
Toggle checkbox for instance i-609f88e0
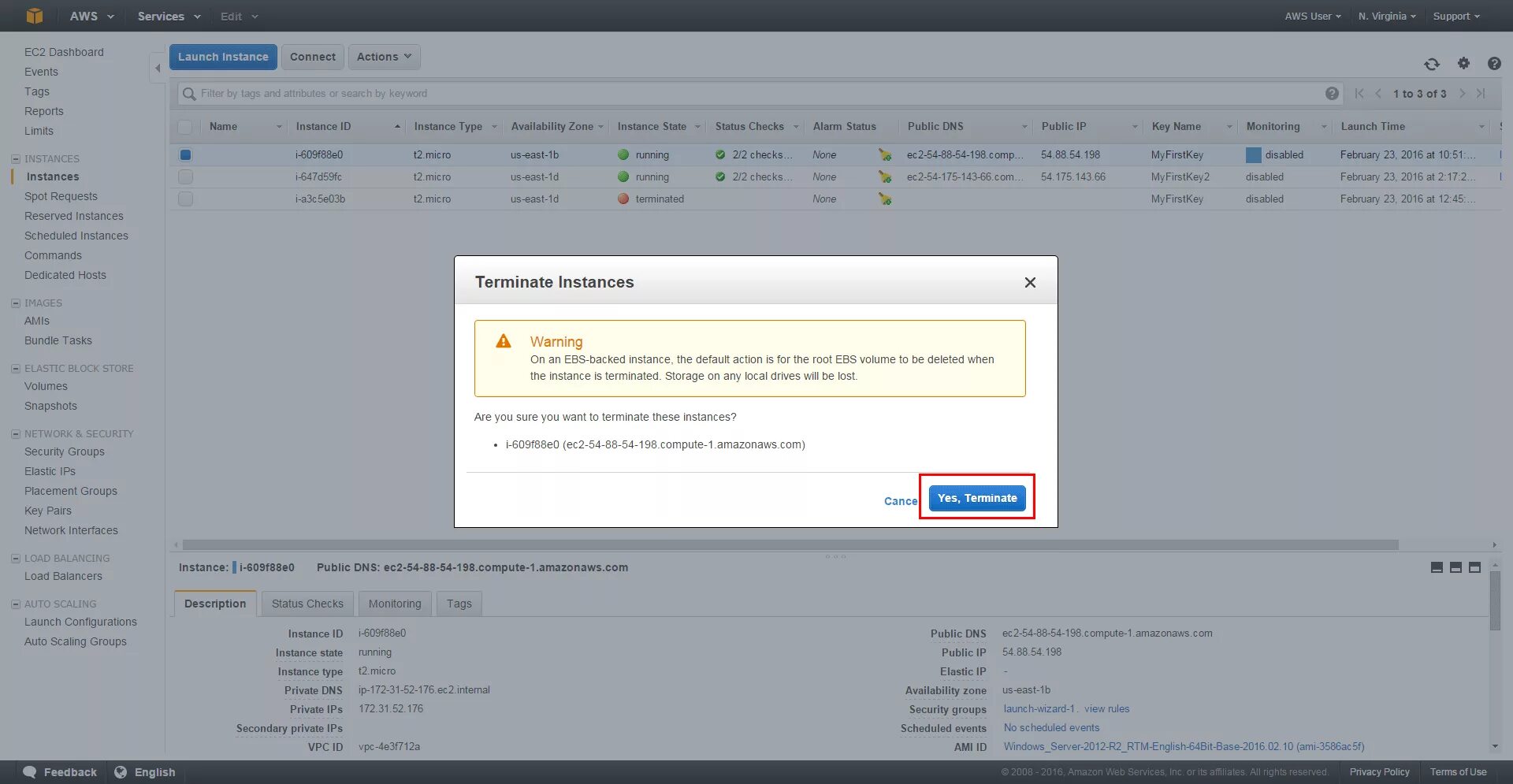click(x=185, y=155)
